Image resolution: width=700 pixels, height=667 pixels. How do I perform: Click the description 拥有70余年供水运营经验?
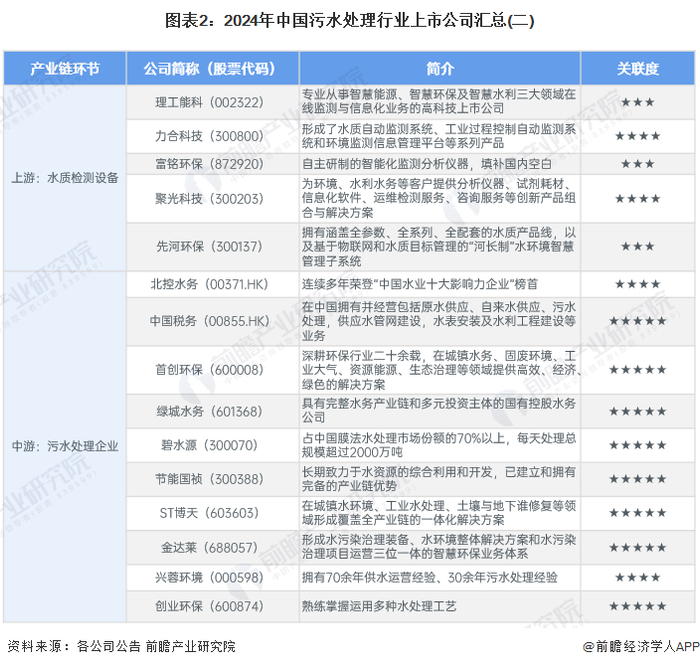(x=429, y=577)
